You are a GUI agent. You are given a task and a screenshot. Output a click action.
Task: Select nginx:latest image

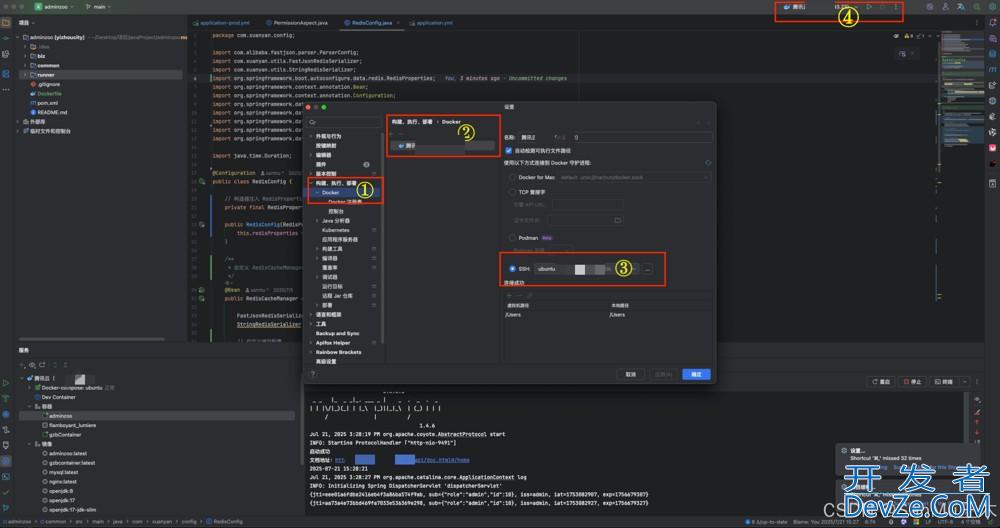point(63,481)
